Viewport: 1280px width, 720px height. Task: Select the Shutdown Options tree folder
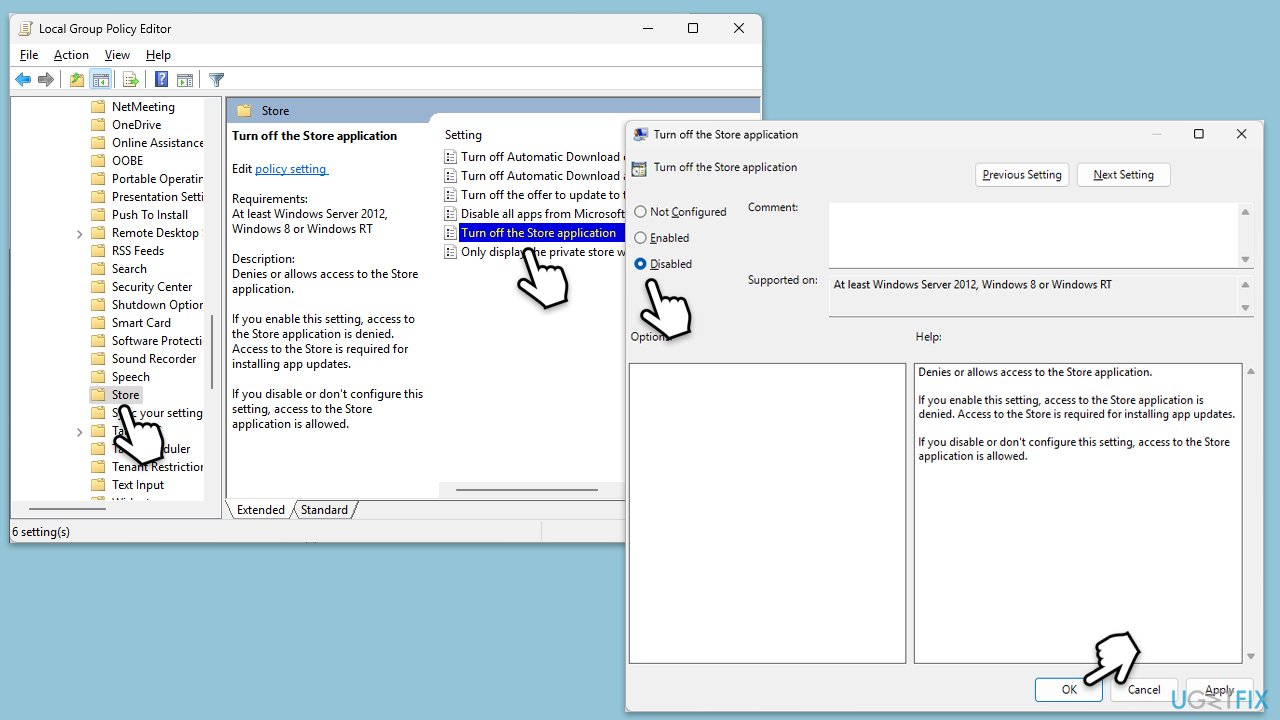(x=157, y=305)
